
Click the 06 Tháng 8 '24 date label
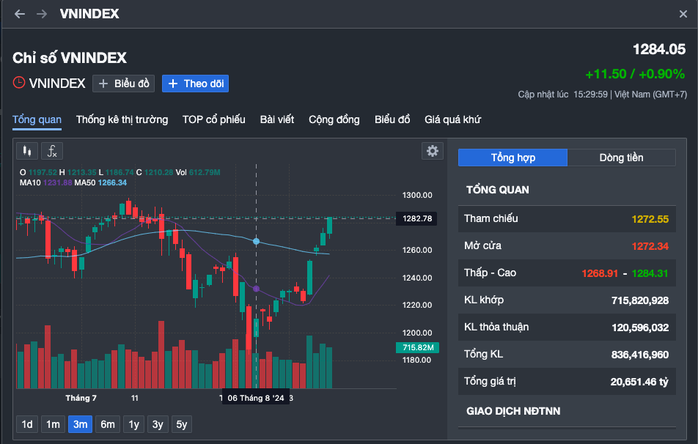[256, 398]
